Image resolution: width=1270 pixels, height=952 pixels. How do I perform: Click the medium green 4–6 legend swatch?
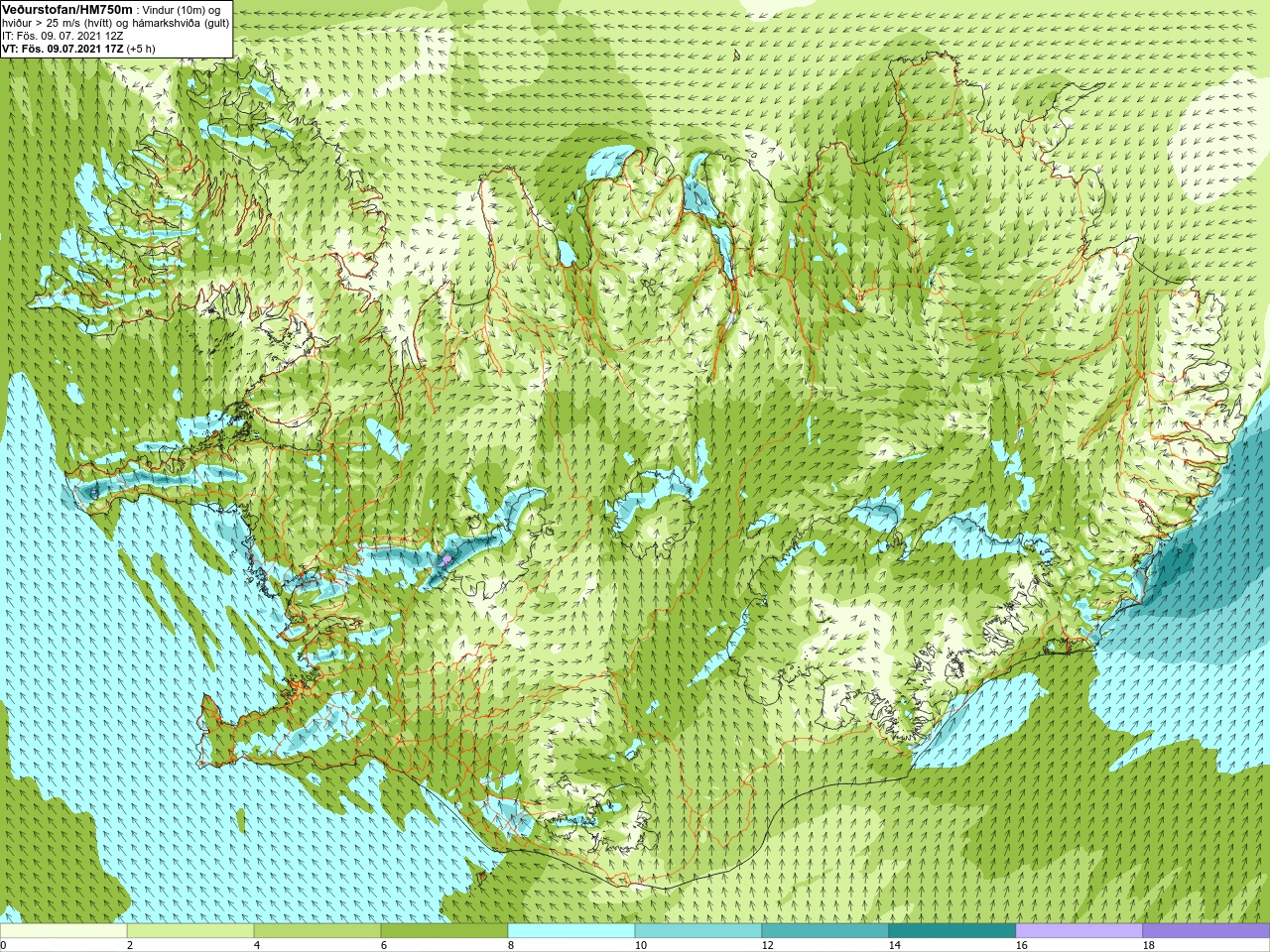point(317,931)
